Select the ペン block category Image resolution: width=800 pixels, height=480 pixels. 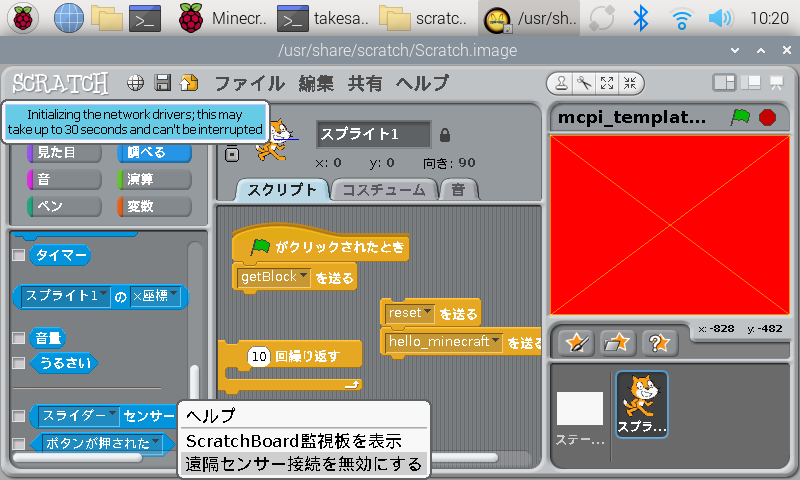point(64,206)
